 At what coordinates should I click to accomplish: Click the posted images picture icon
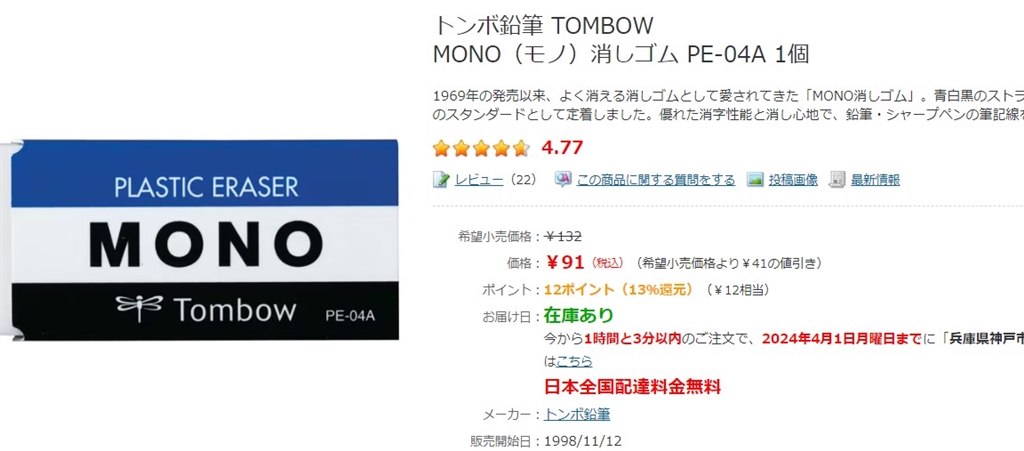755,180
